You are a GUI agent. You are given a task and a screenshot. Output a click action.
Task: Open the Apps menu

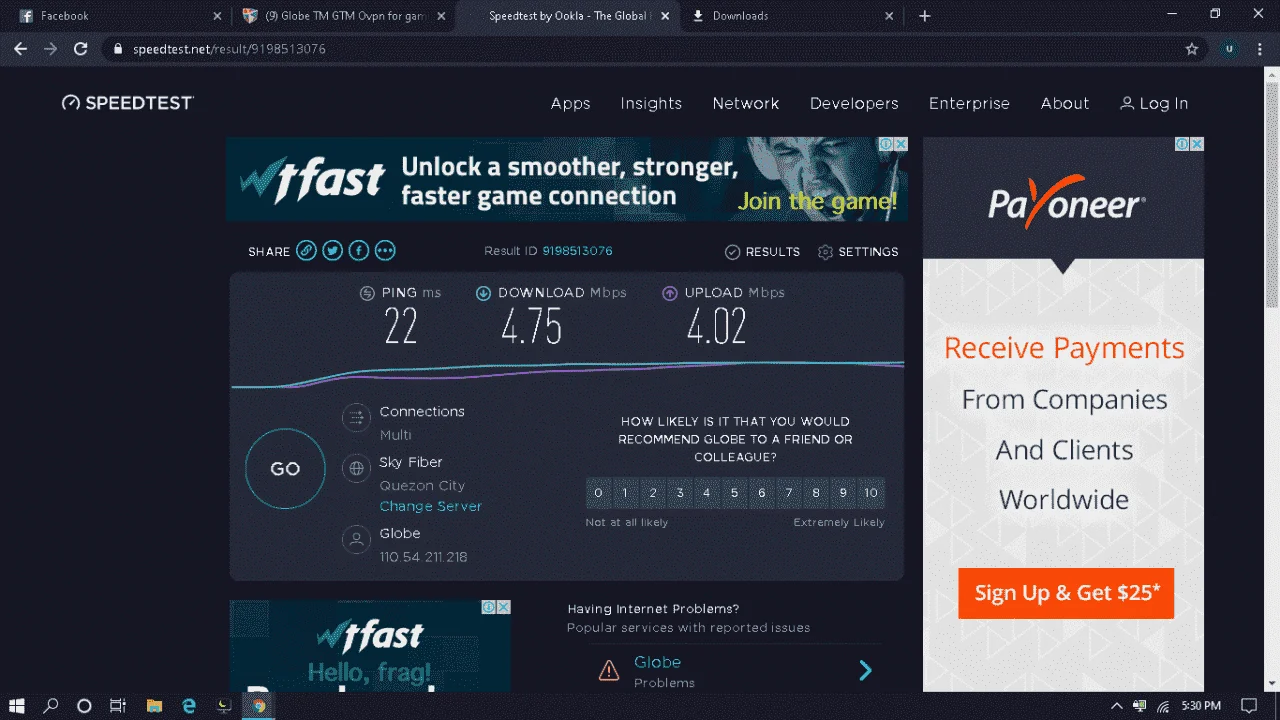570,103
